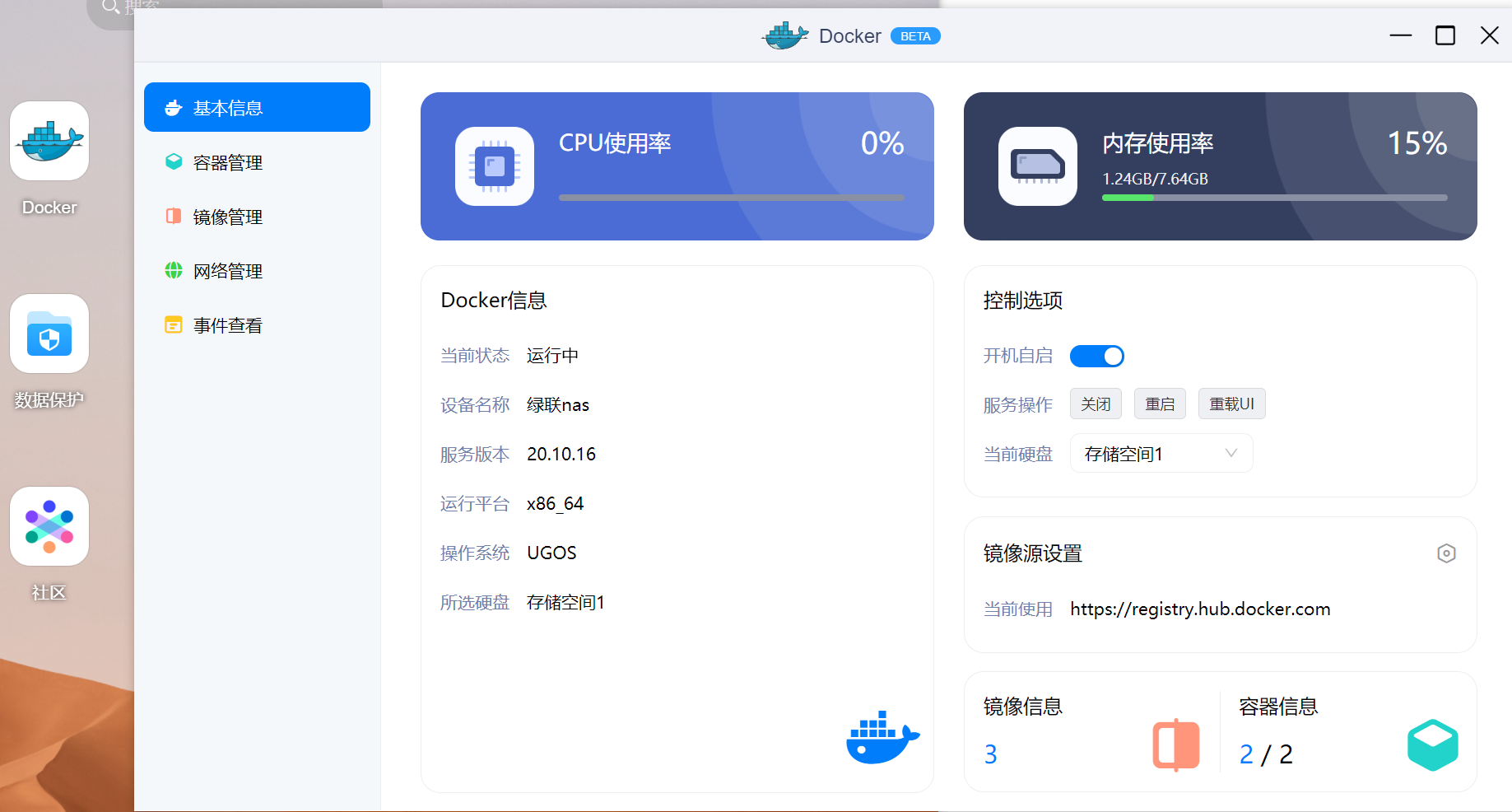Click the UGOS operating system value
Screen dimensions: 1512x812
(x=551, y=553)
